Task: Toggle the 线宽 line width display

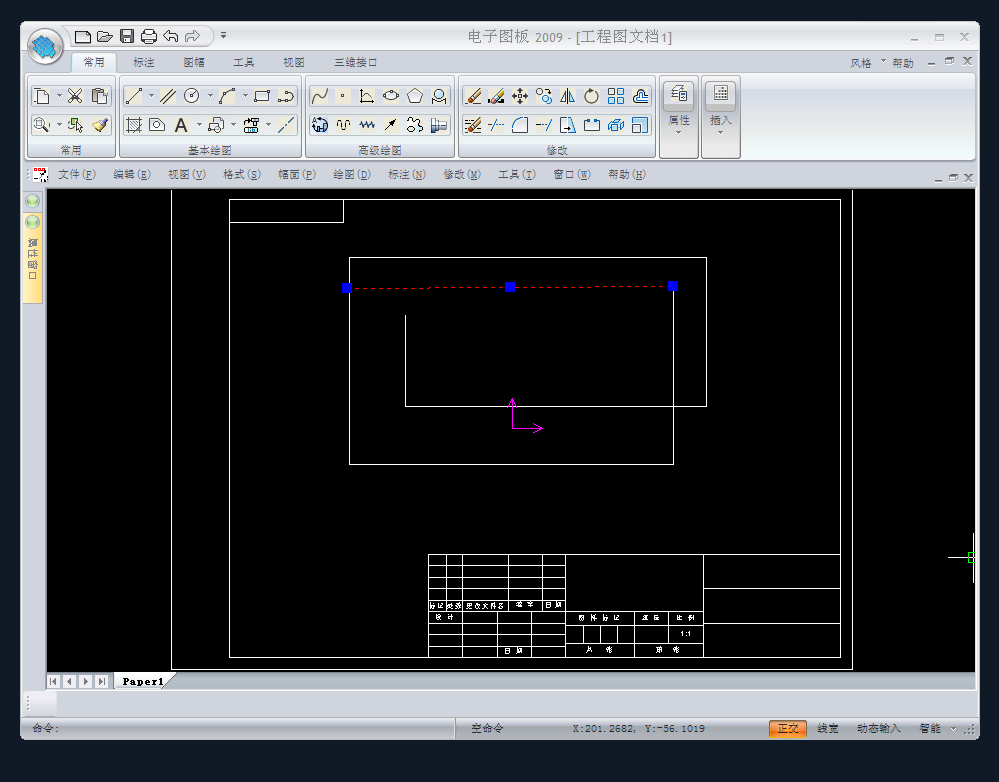Action: pos(828,728)
